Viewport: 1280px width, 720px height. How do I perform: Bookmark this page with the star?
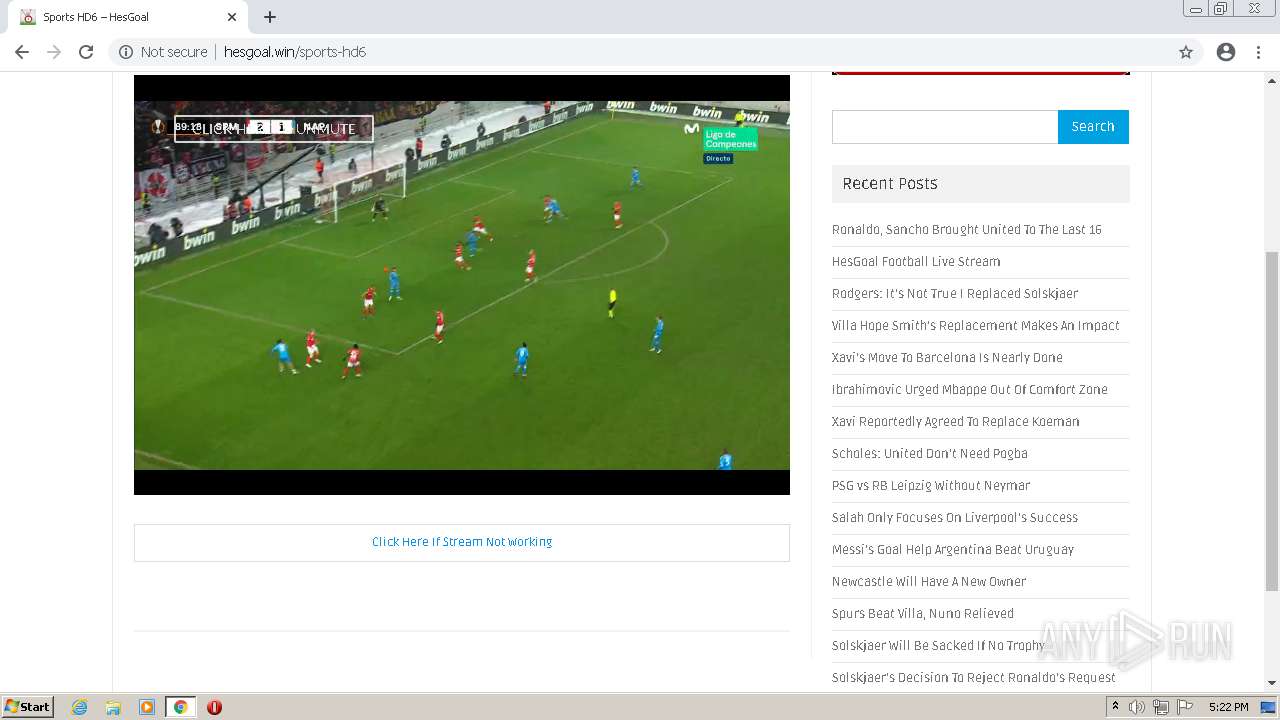tap(1186, 52)
